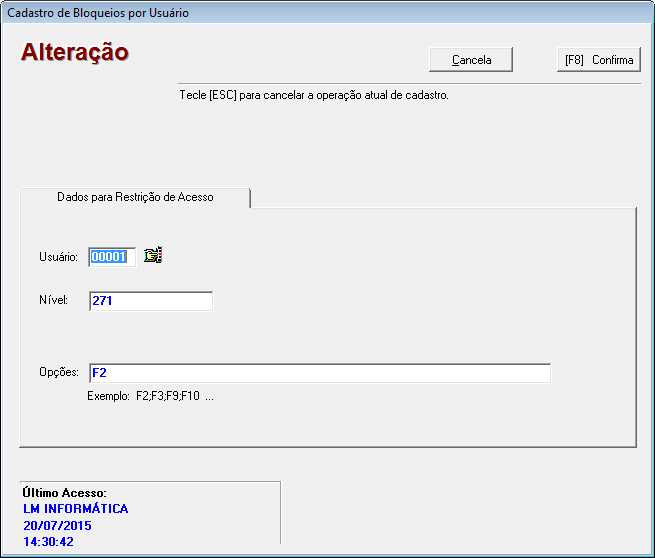Place cursor in the Opções field
This screenshot has width=655, height=558.
tap(320, 373)
